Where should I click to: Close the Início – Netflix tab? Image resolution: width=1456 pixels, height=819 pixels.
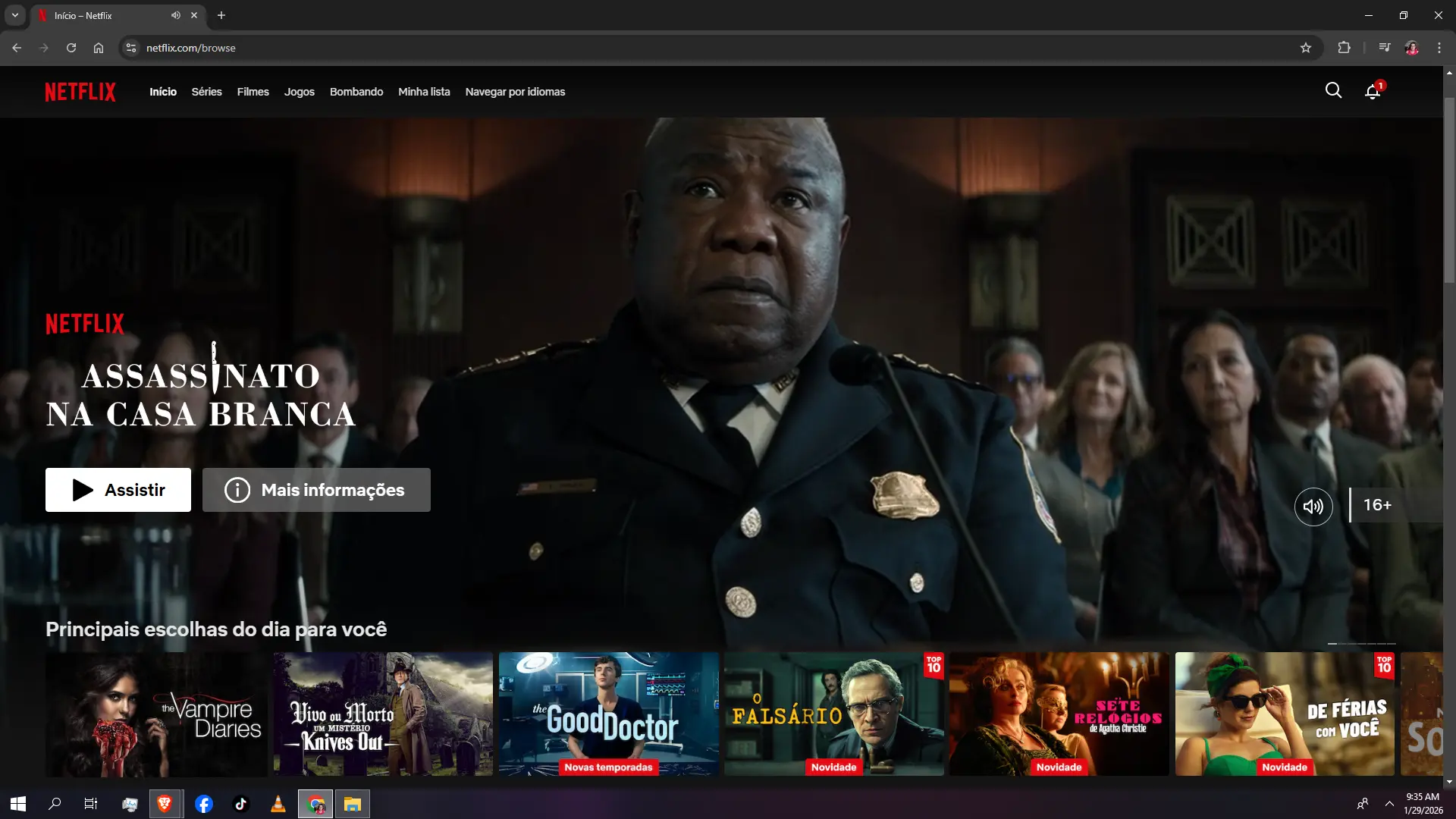194,15
